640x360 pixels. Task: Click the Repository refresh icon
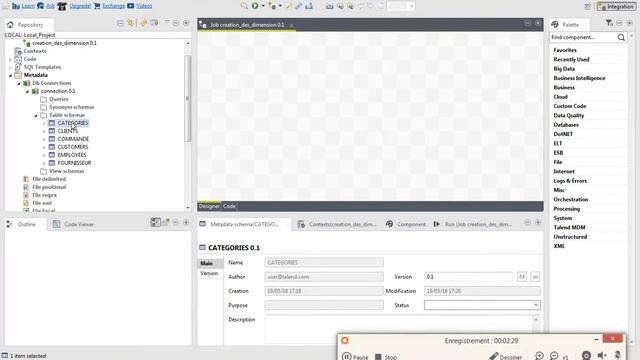pyautogui.click(x=144, y=23)
